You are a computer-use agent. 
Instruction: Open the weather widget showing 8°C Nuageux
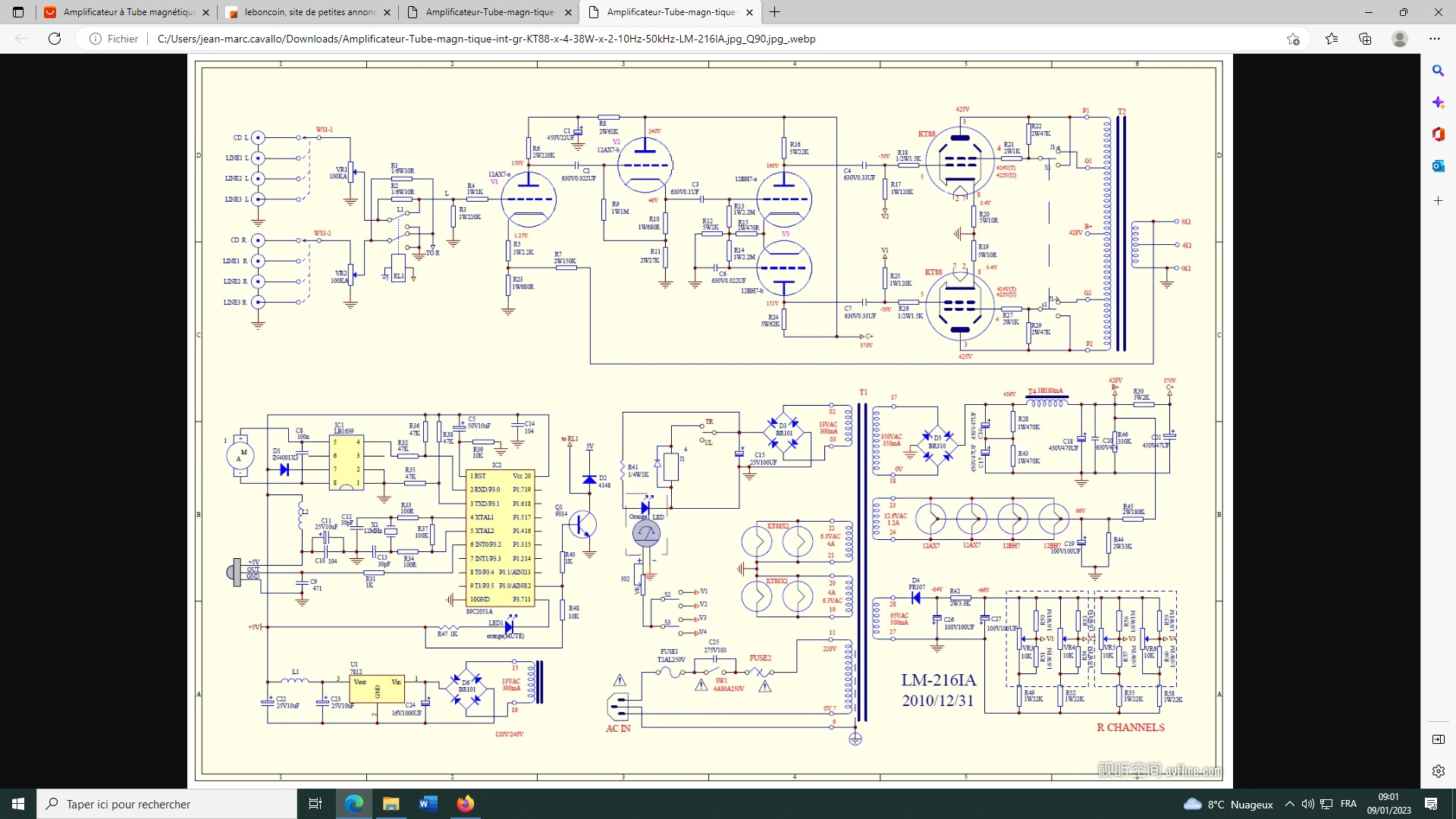coord(1228,804)
